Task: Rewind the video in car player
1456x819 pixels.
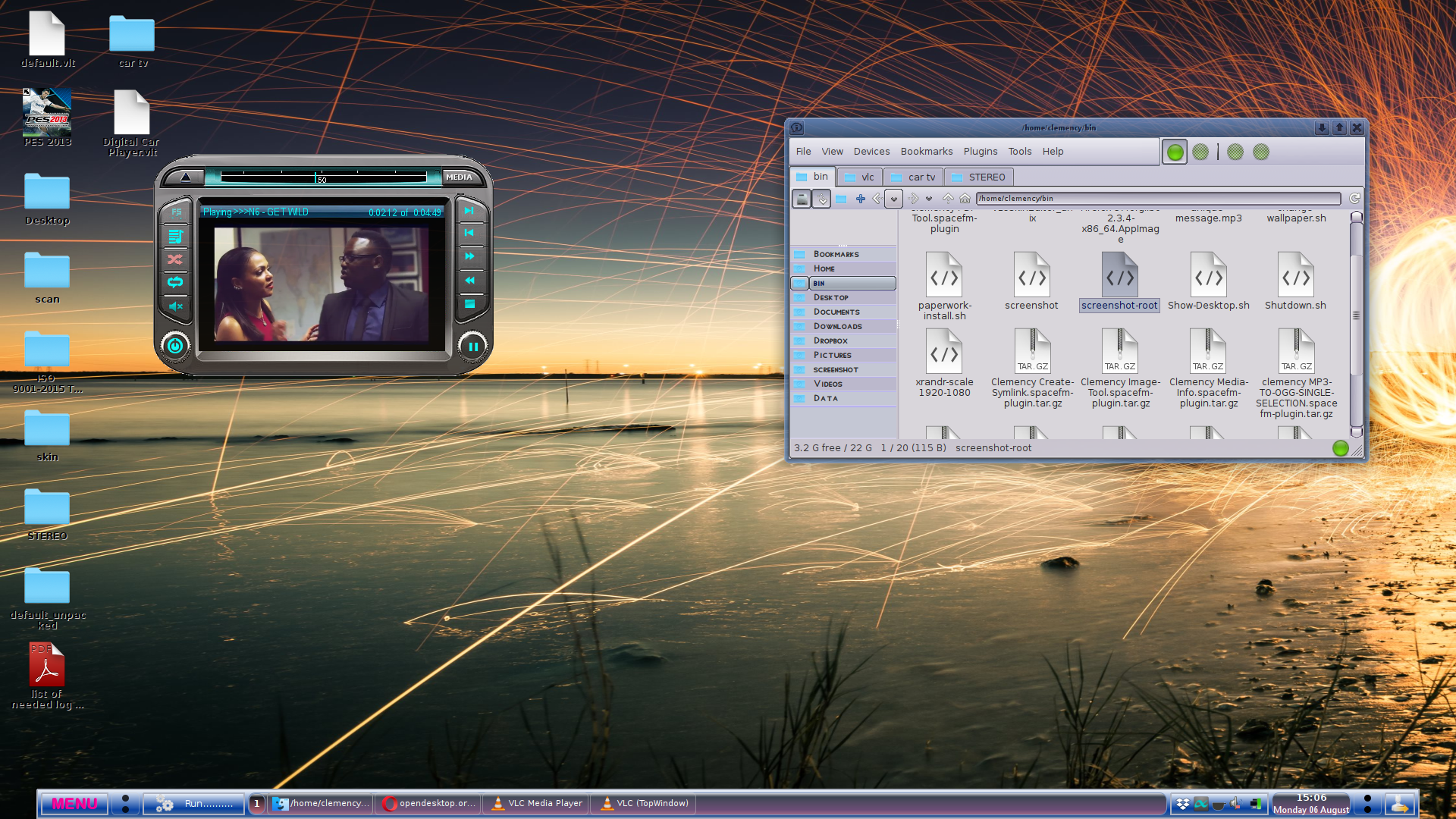Action: 469,281
